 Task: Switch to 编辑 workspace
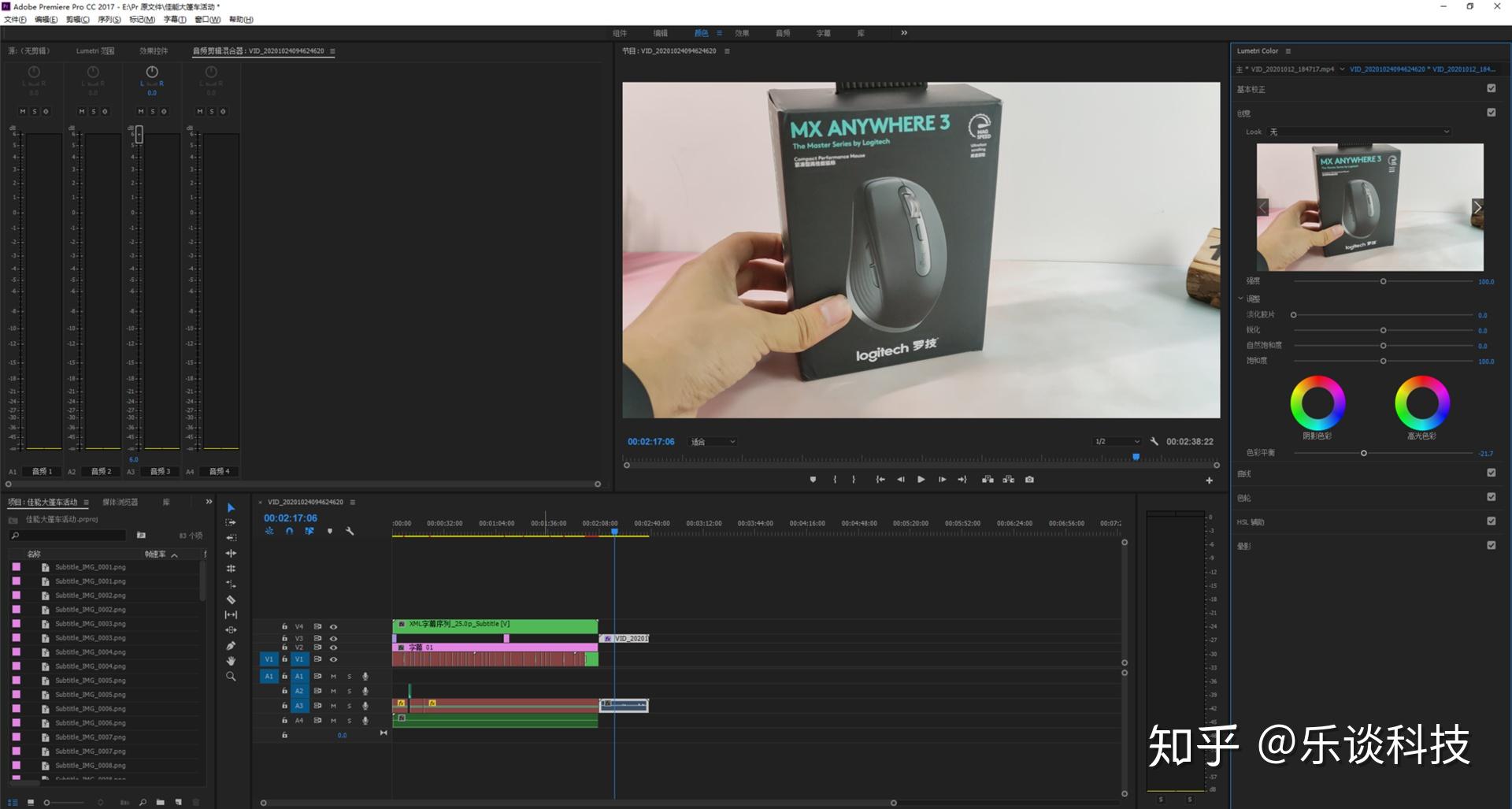[x=661, y=33]
